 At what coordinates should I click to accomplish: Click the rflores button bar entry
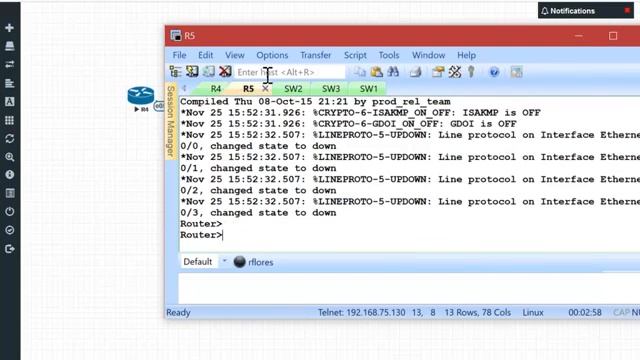pos(253,262)
